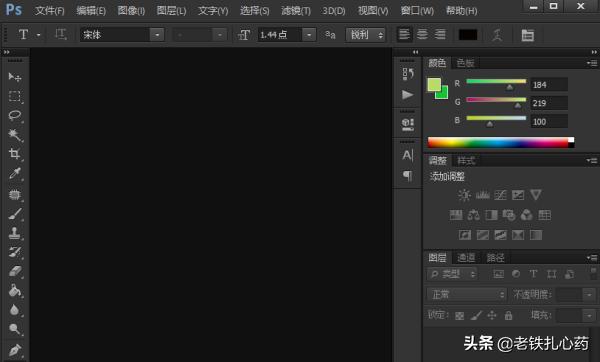The height and width of the screenshot is (362, 600).
Task: Add a Curves adjustment
Action: (x=501, y=195)
